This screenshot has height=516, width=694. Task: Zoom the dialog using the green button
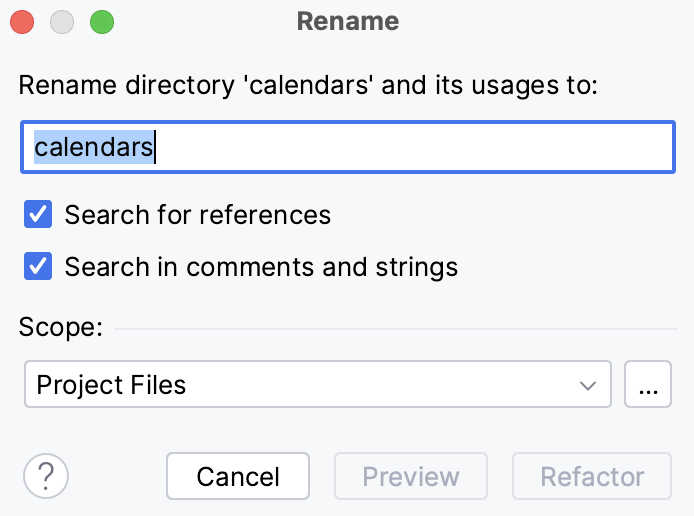coord(101,21)
